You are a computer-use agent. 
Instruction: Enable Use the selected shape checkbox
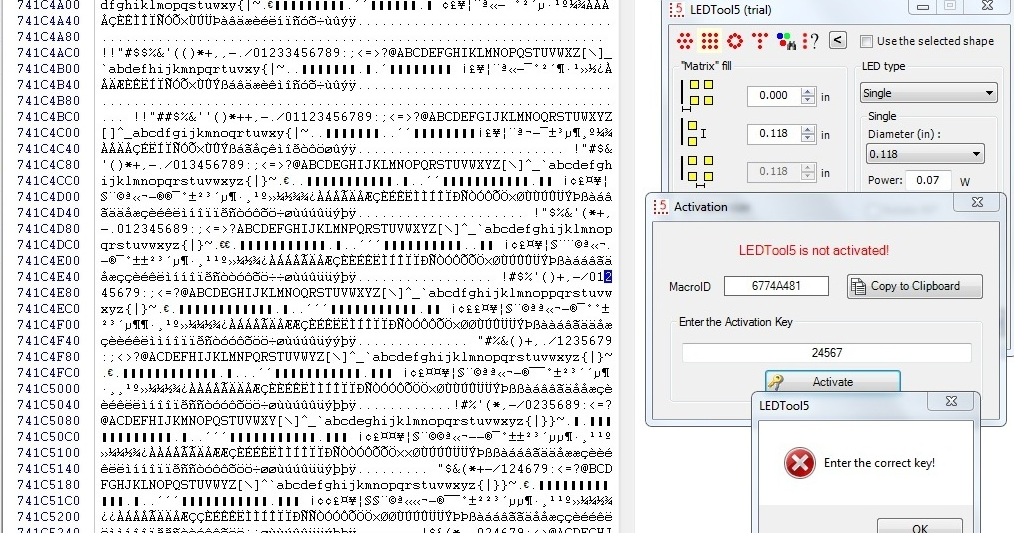[866, 41]
